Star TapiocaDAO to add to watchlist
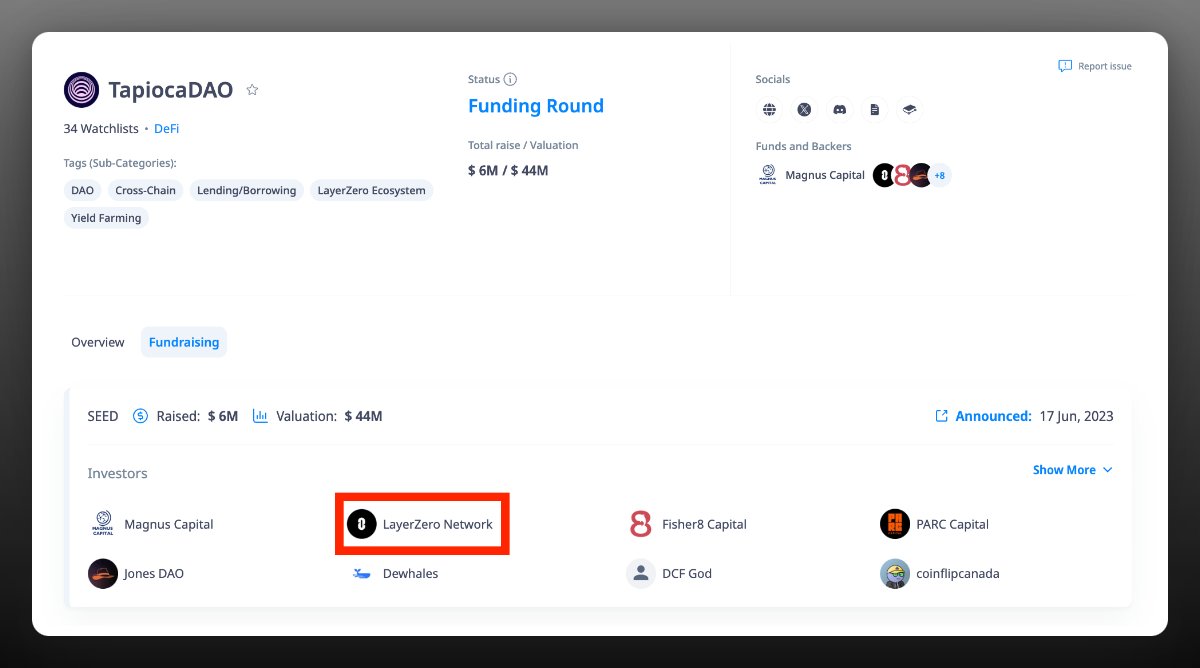 (x=252, y=90)
